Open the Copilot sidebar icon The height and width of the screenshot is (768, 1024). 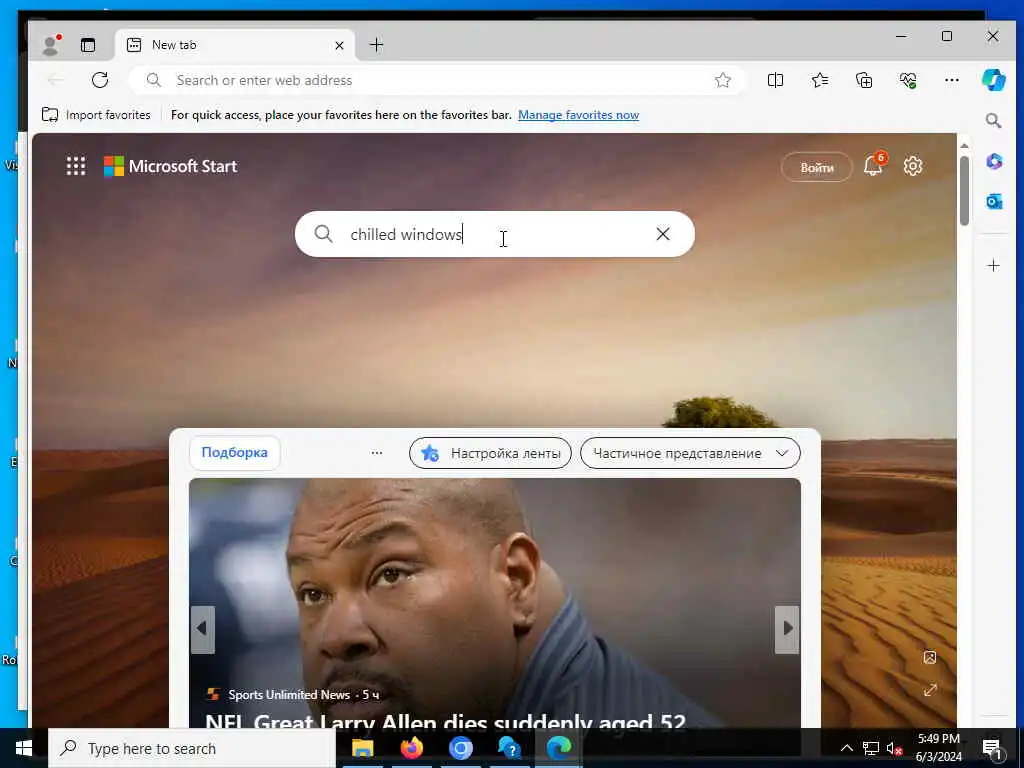click(993, 80)
